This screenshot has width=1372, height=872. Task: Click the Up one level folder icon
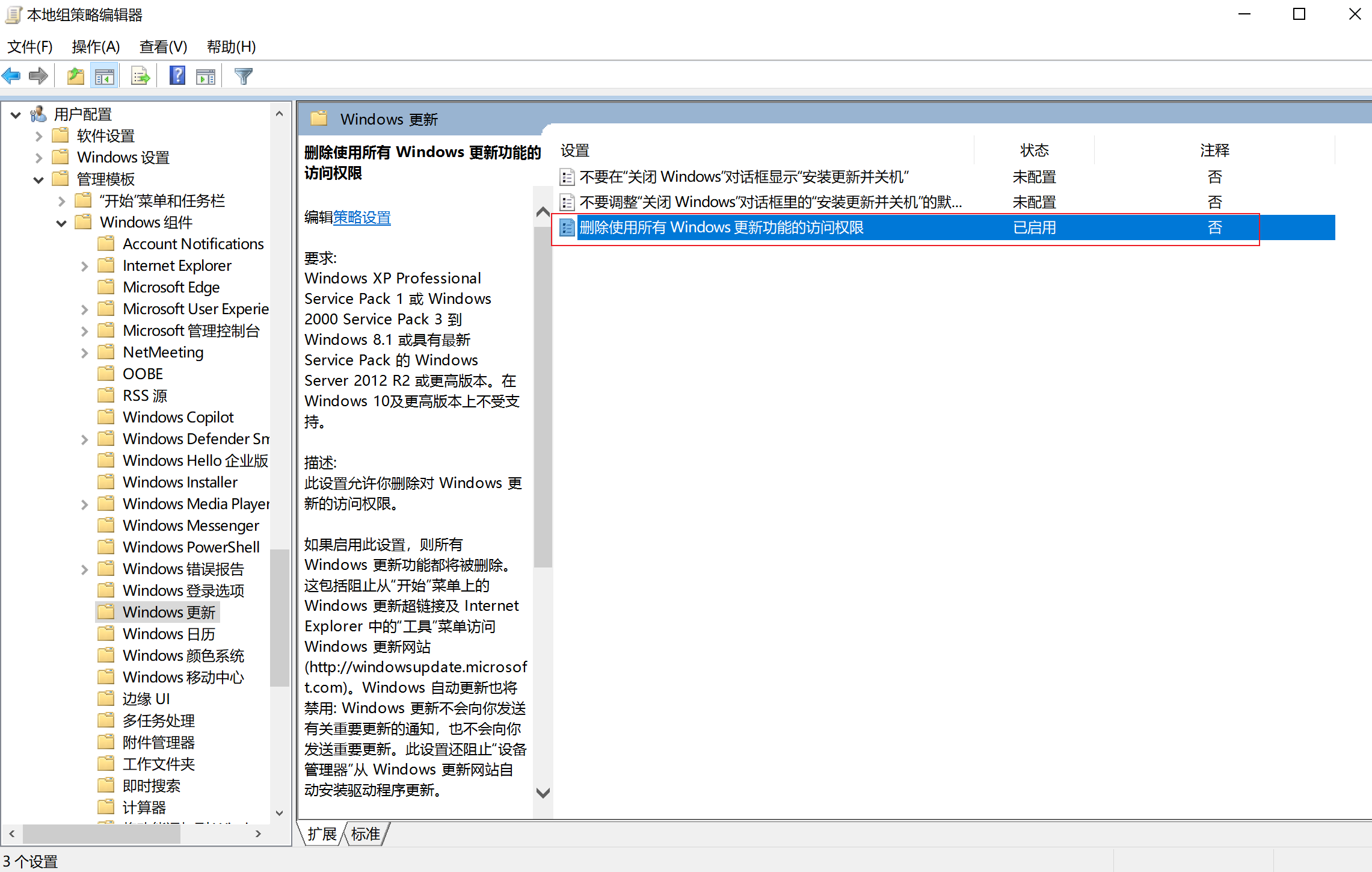point(75,76)
